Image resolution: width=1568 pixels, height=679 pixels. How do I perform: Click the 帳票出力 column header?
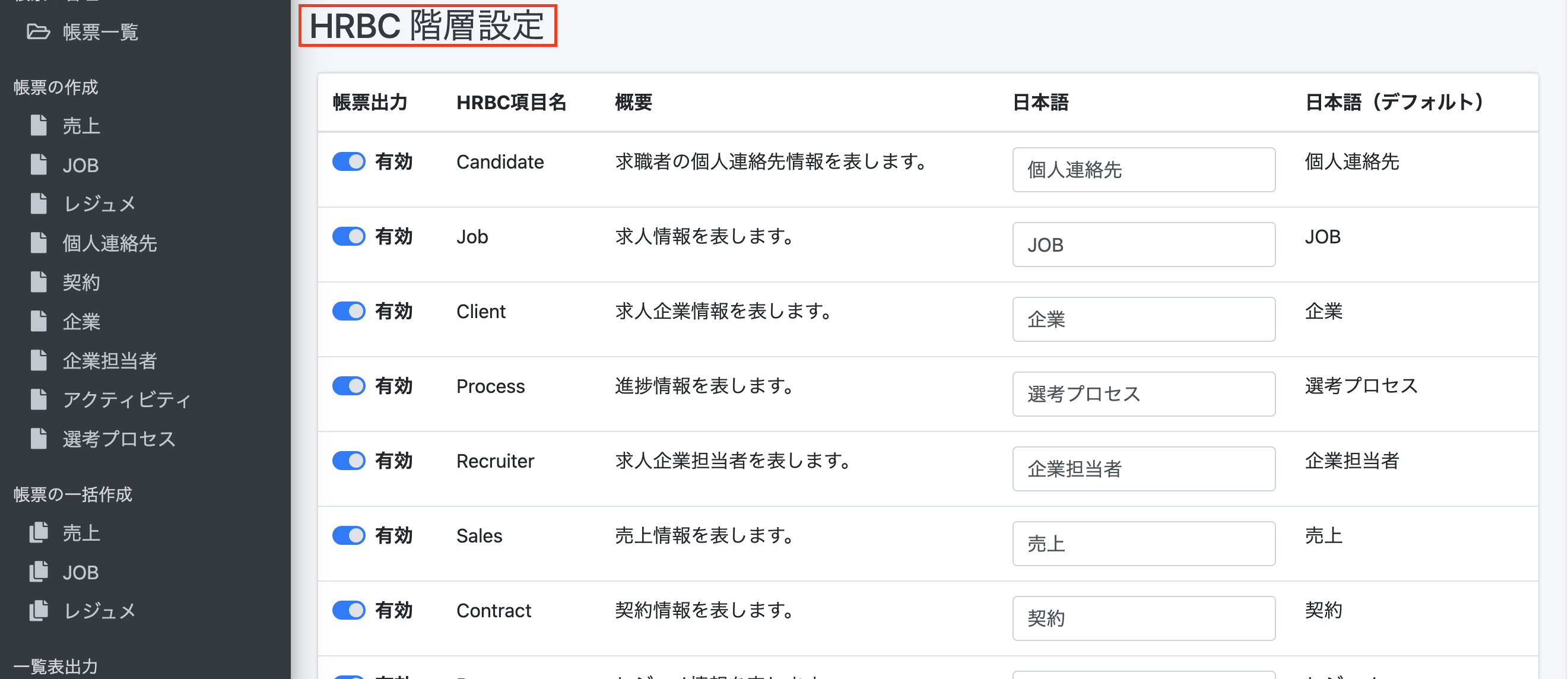pyautogui.click(x=370, y=102)
